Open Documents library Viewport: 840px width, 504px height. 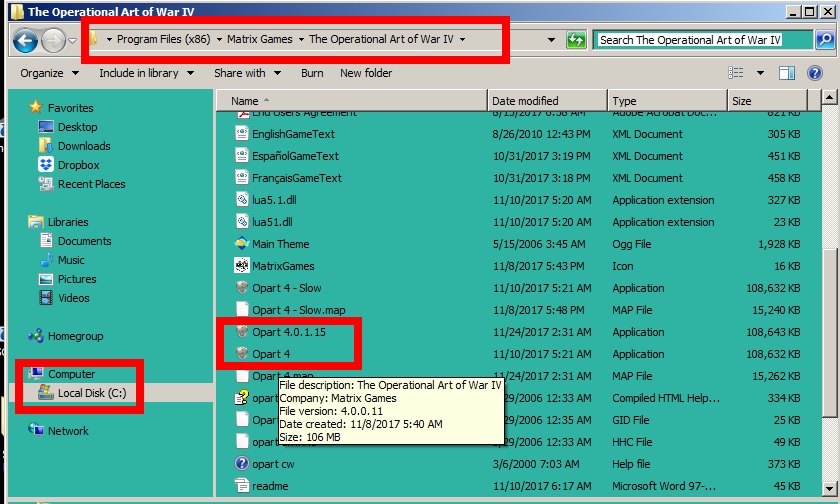(84, 241)
